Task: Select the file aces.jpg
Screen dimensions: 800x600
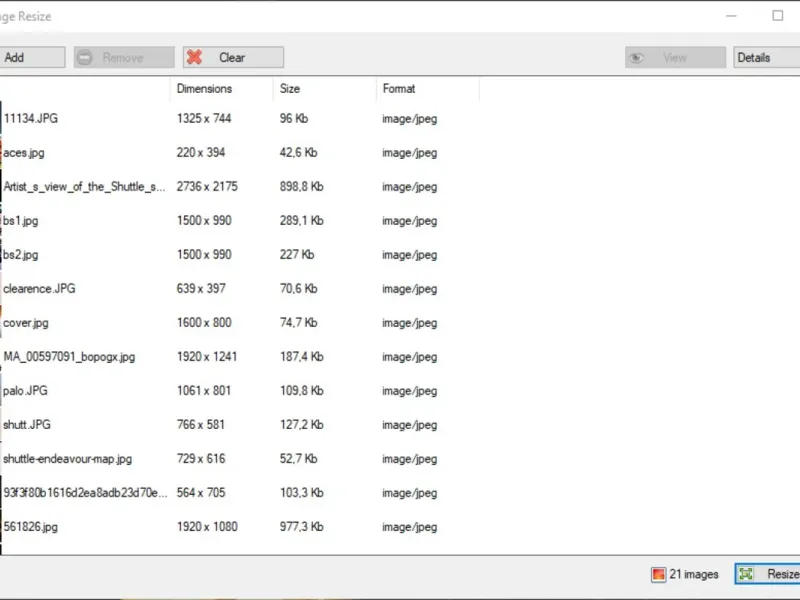Action: coord(23,153)
